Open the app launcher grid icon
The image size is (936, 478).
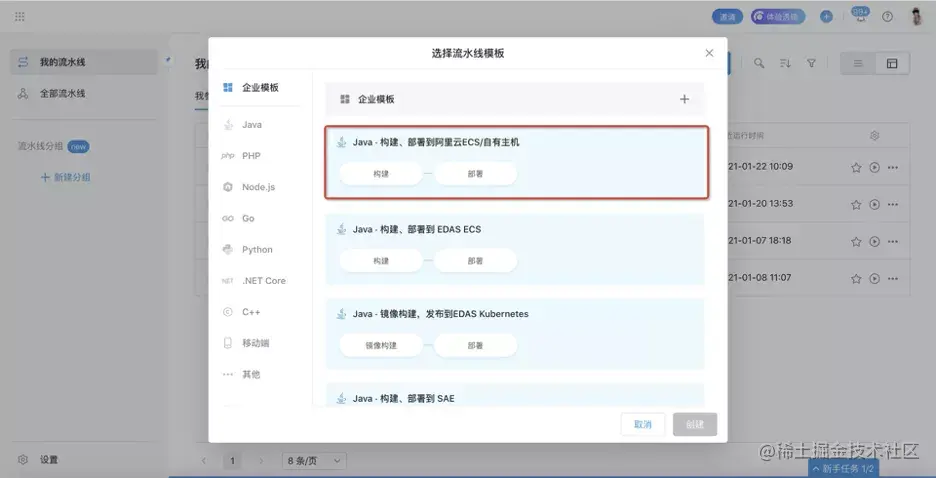pyautogui.click(x=20, y=17)
